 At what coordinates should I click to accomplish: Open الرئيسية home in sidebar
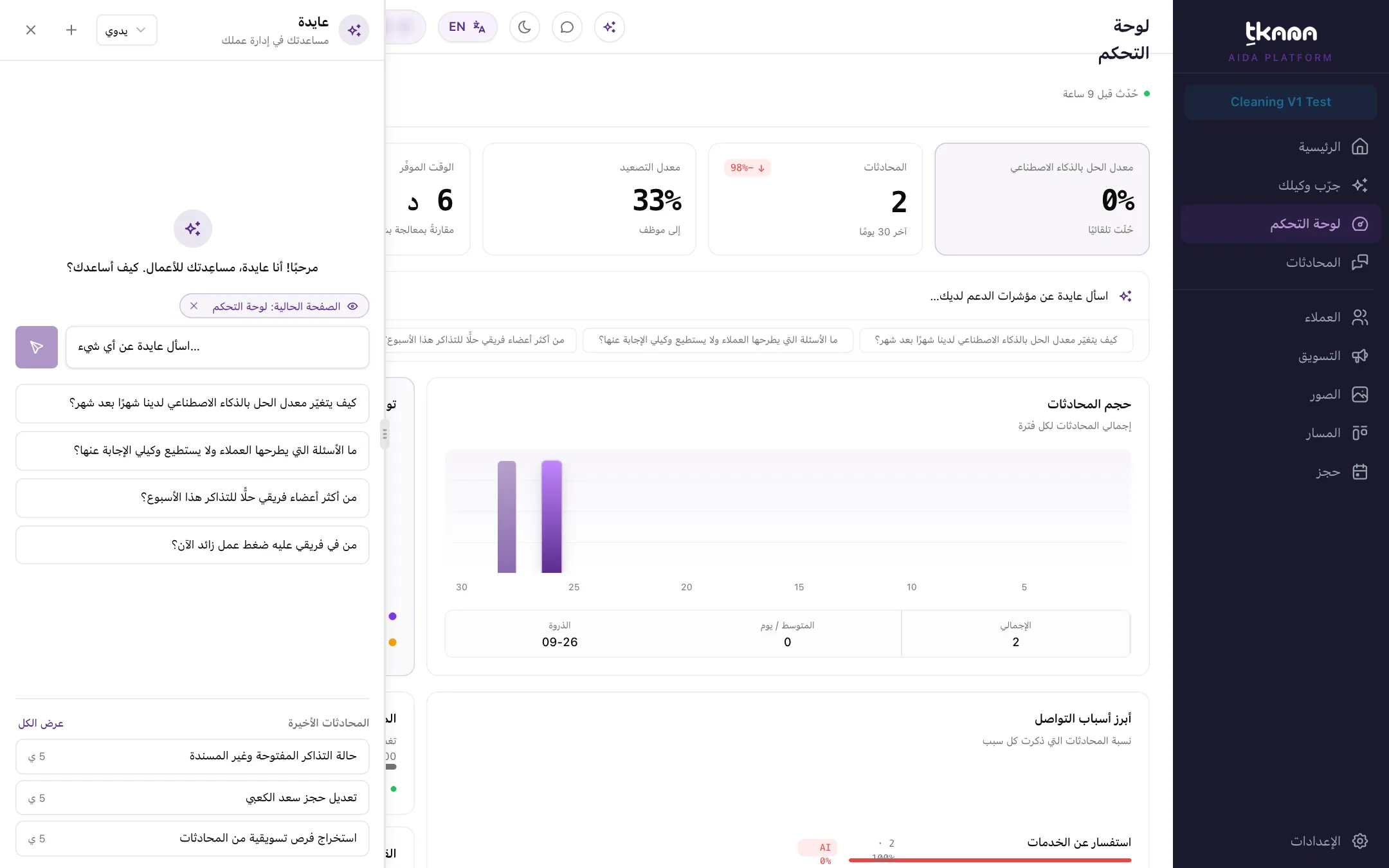(x=1280, y=147)
